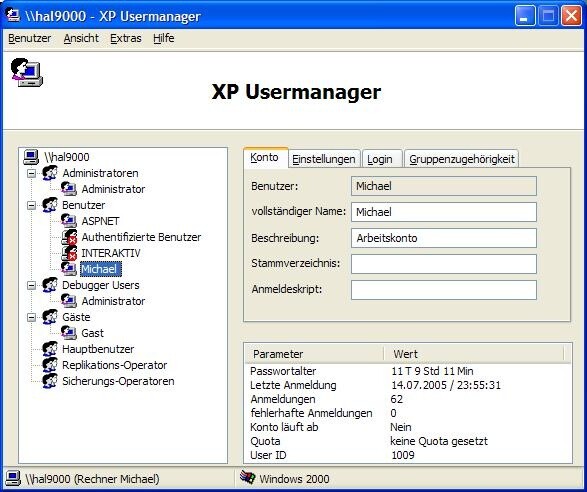The image size is (587, 492).
Task: Switch to the Konto tab
Action: coord(265,157)
